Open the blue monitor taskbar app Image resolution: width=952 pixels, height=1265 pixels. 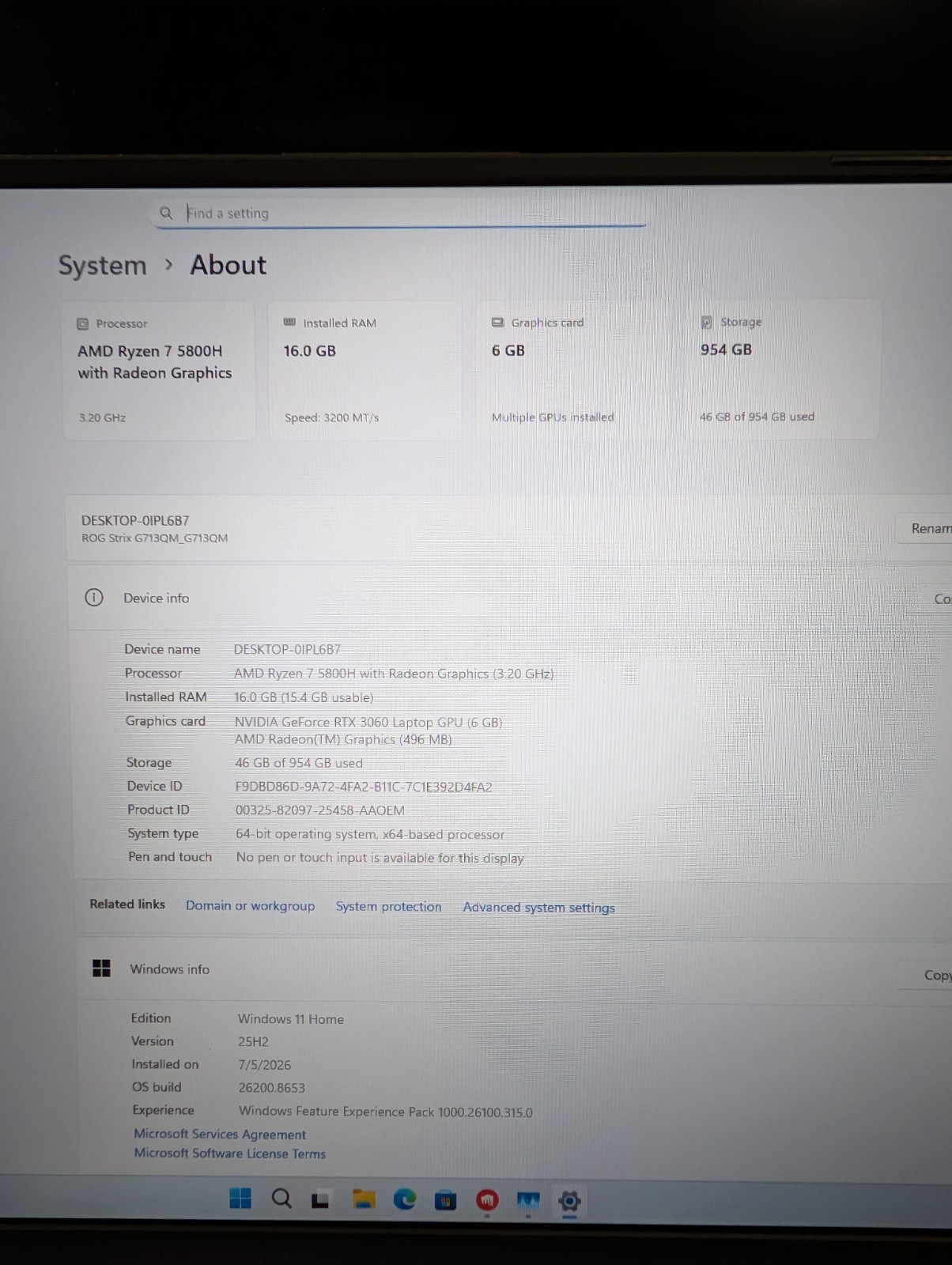528,1201
